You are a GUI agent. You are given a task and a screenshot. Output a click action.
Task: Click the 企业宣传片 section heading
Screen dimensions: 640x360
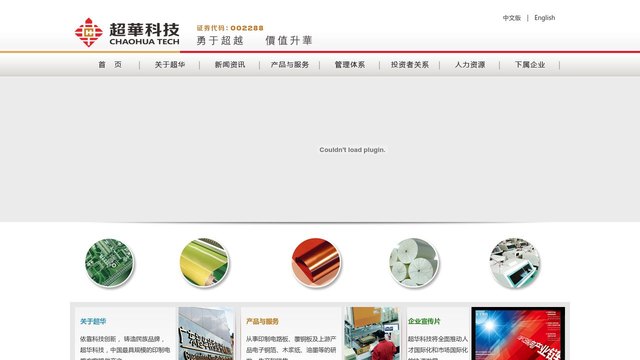tap(424, 321)
